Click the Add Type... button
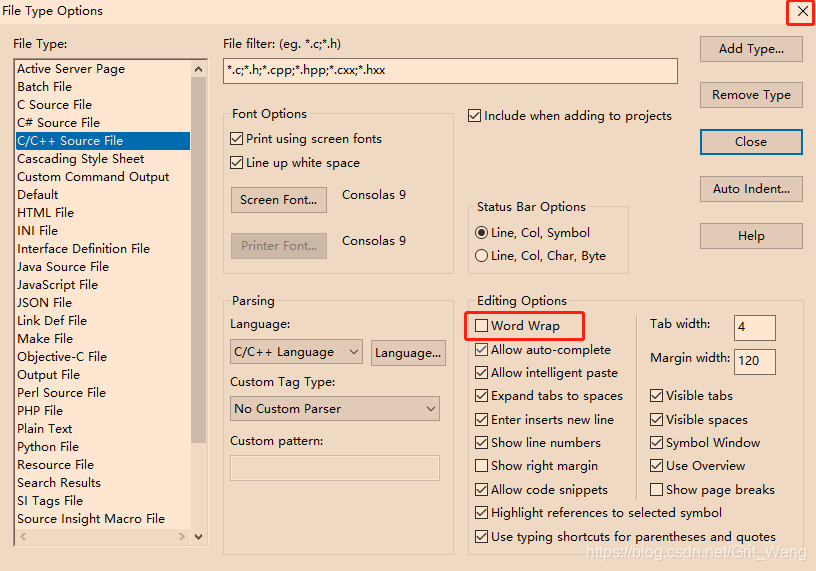The height and width of the screenshot is (571, 816). [x=751, y=49]
